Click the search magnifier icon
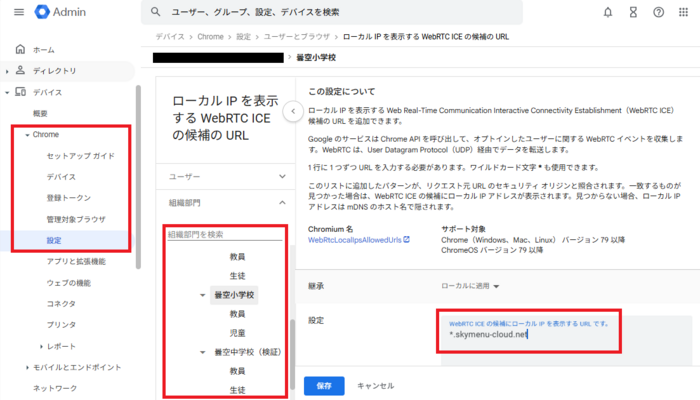The width and height of the screenshot is (700, 400). click(155, 12)
